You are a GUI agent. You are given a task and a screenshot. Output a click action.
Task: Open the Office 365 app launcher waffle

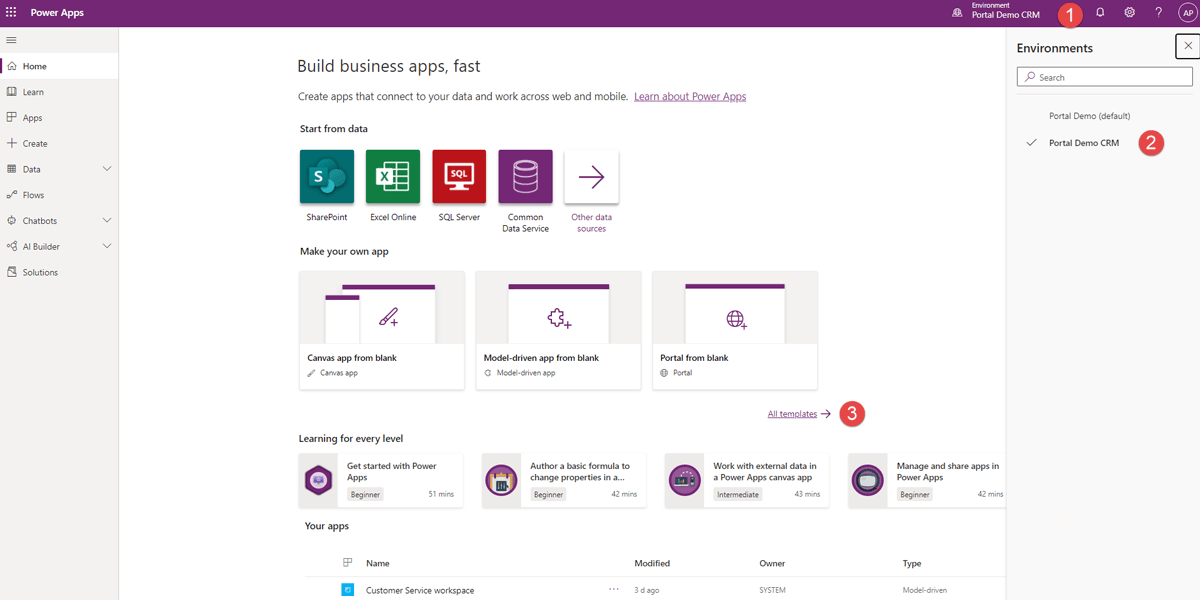11,12
